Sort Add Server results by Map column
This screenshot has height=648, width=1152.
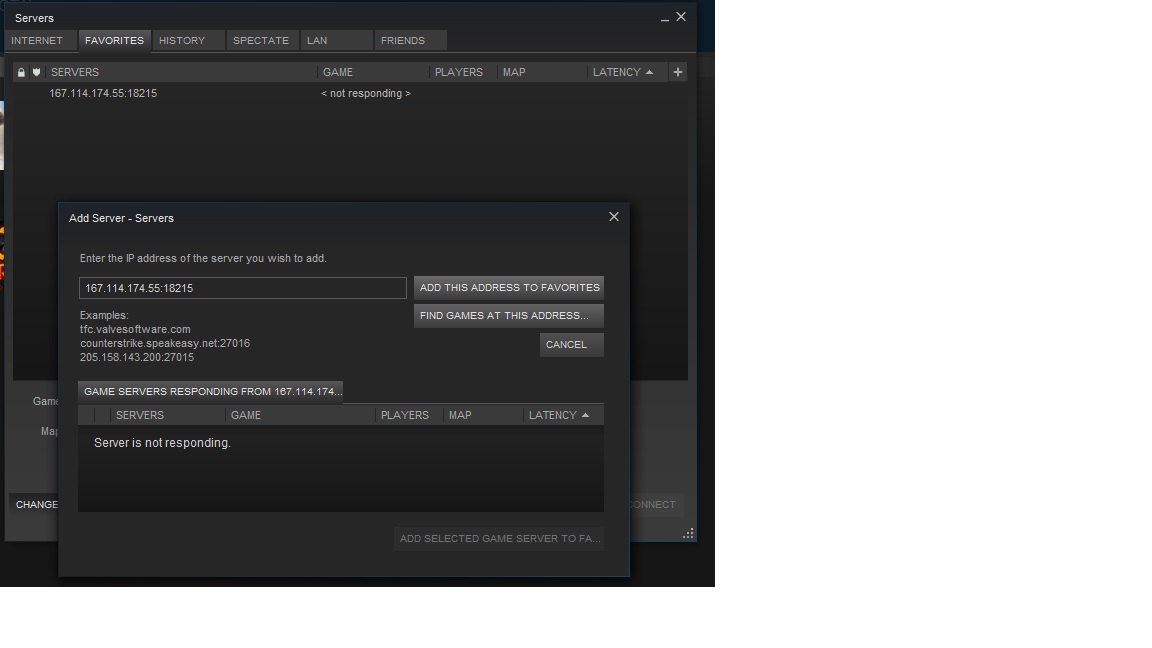pyautogui.click(x=483, y=415)
